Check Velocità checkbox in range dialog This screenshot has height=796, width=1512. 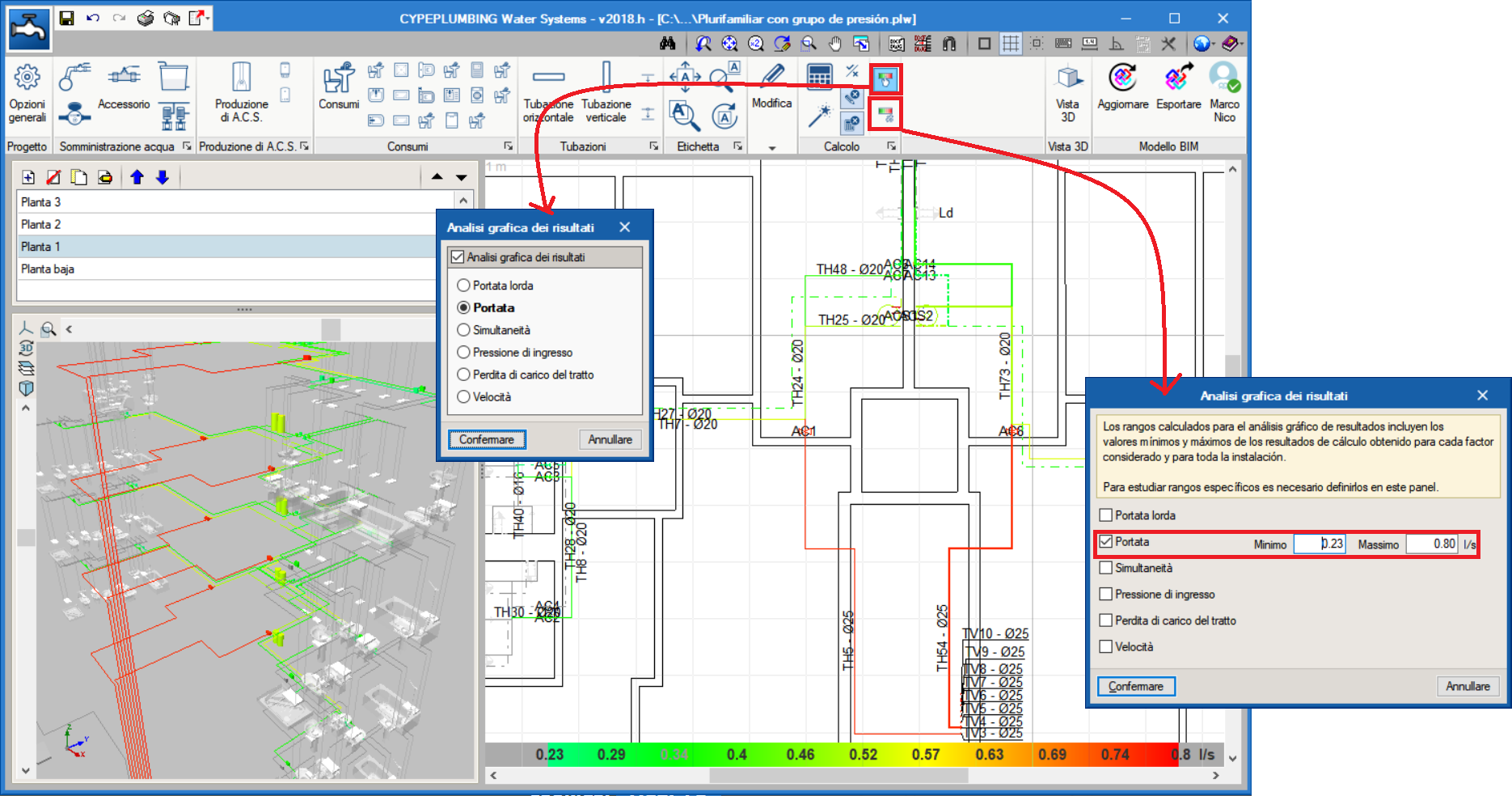1106,647
